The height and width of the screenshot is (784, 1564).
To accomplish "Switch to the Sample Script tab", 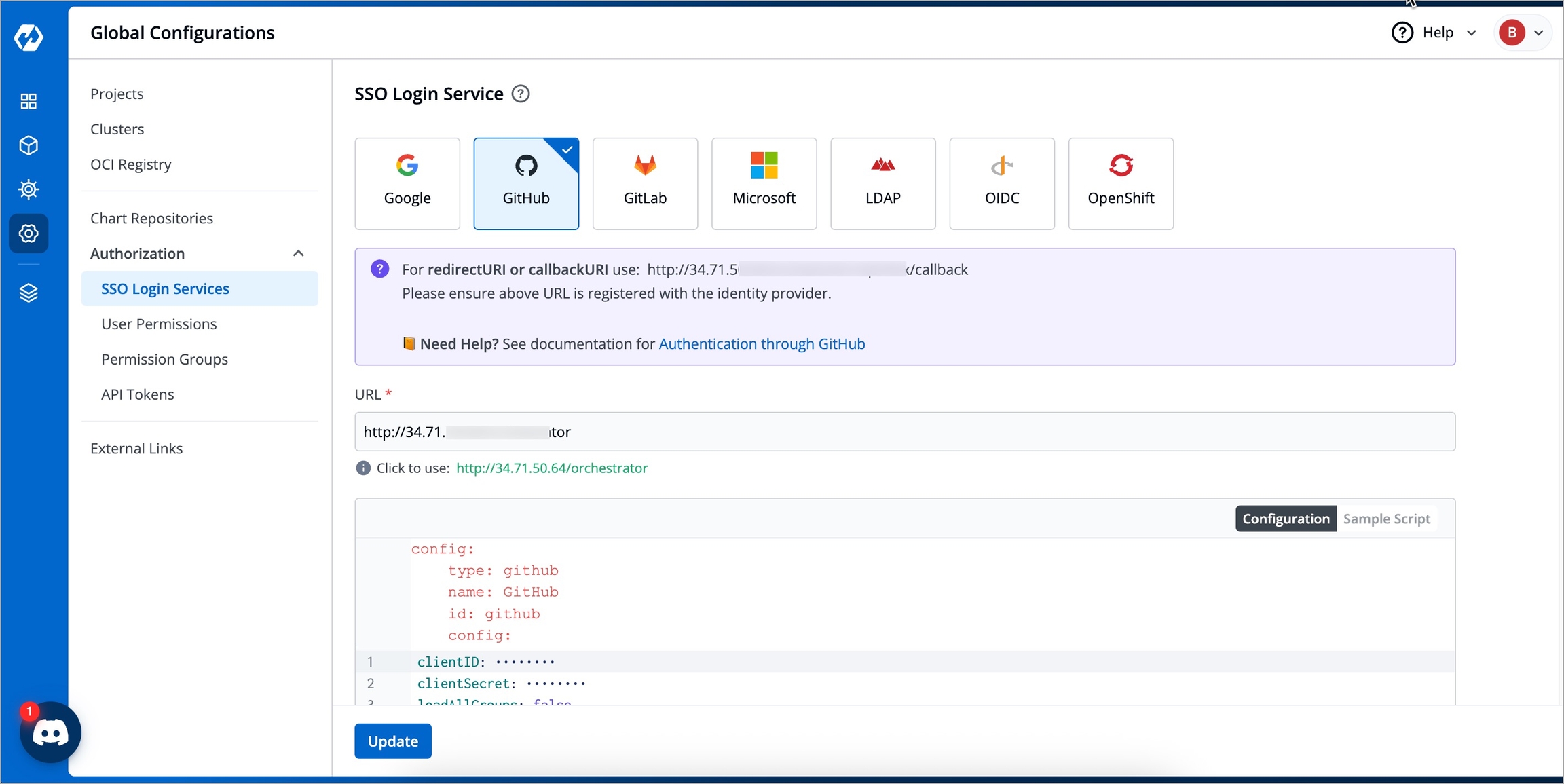I will (x=1386, y=519).
